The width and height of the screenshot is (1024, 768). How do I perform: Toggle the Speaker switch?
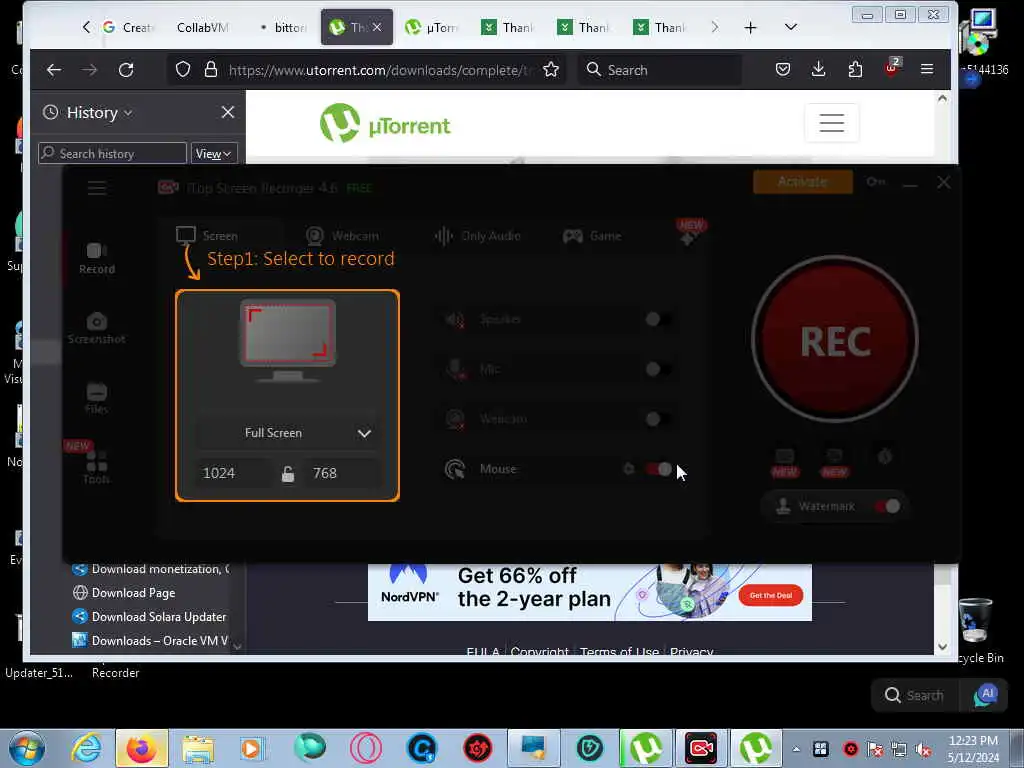tap(658, 319)
